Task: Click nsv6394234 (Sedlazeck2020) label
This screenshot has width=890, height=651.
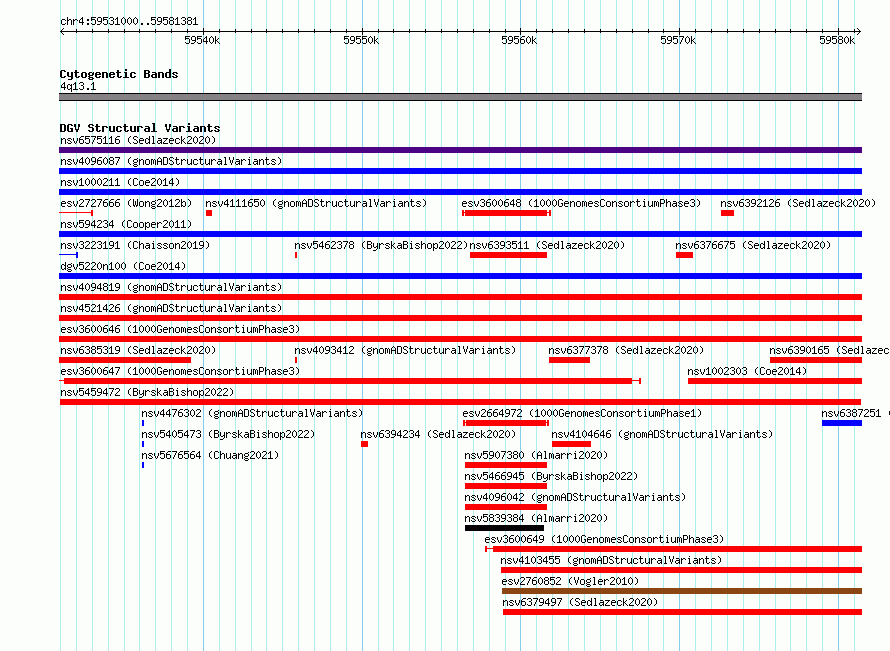Action: coord(438,434)
